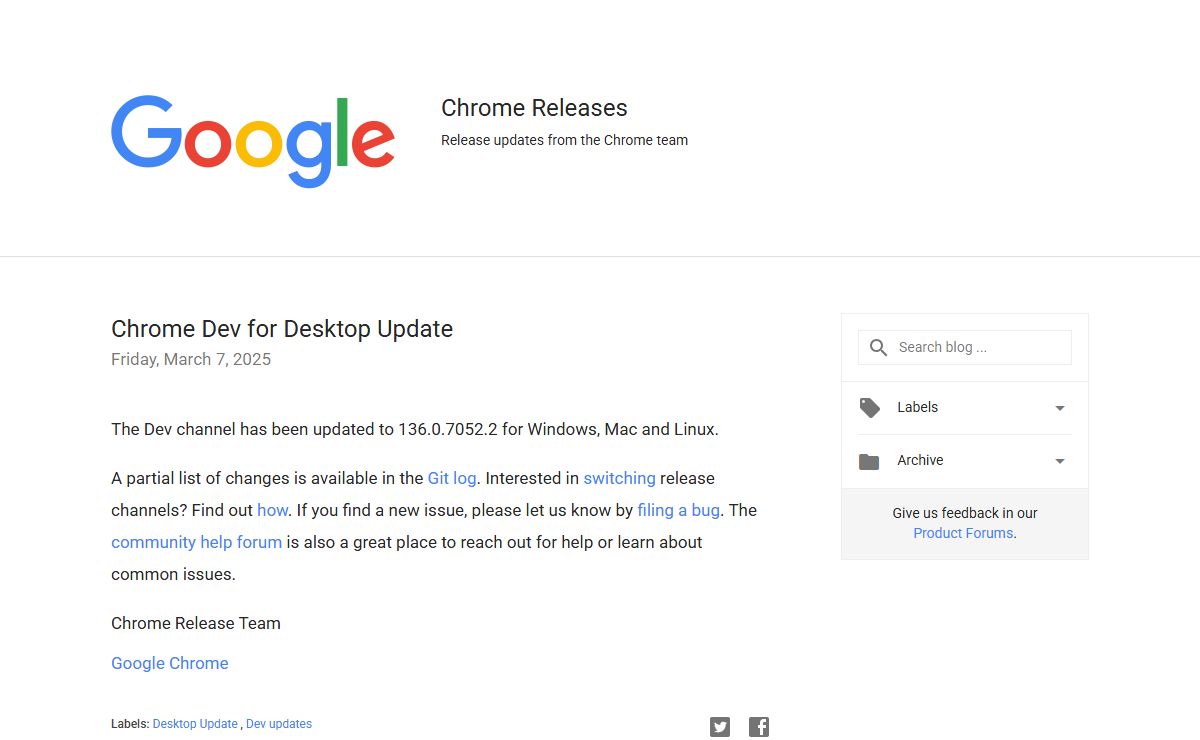Expand the Labels dropdown arrow
Image resolution: width=1200 pixels, height=740 pixels.
click(1060, 408)
